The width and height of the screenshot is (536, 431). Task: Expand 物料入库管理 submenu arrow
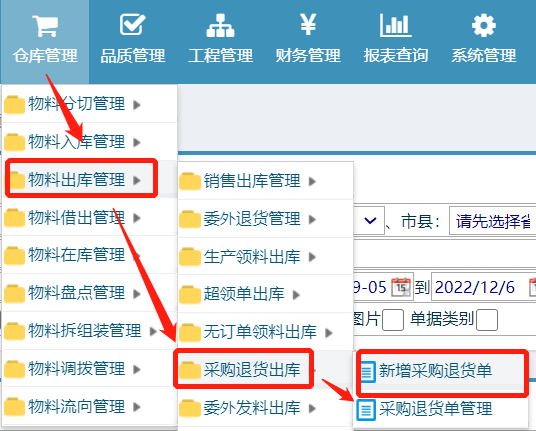pos(137,142)
